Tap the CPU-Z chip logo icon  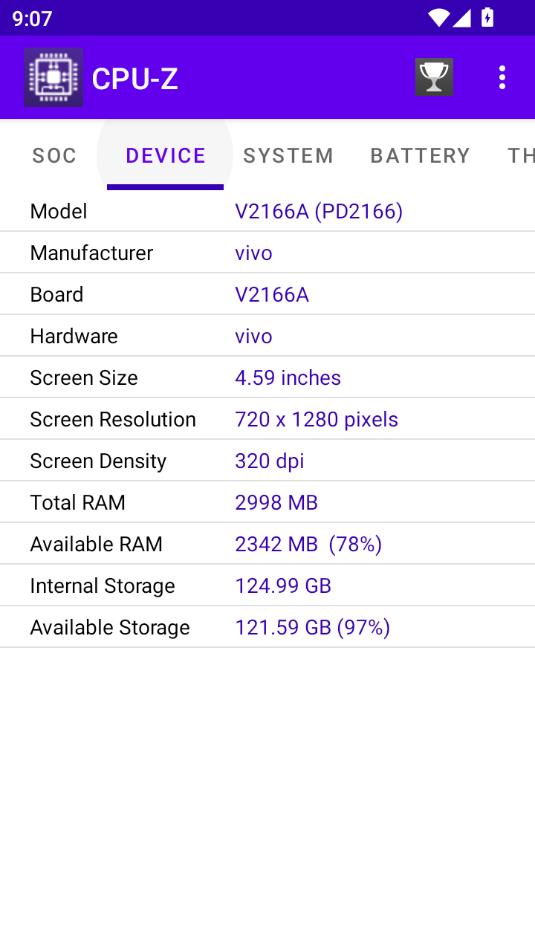(x=53, y=77)
